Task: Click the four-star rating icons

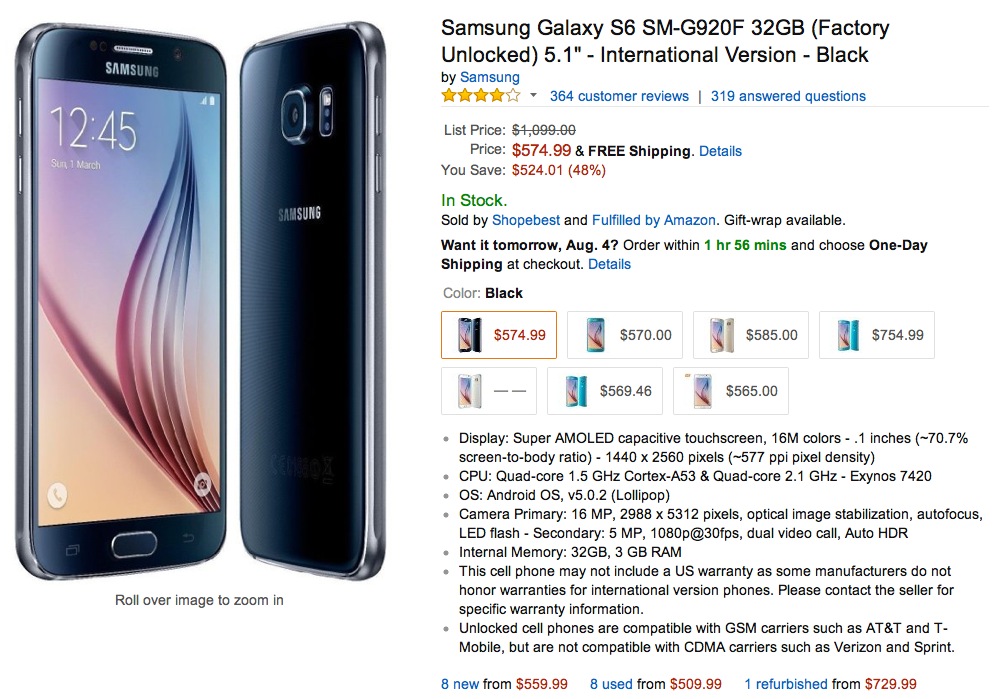Action: tap(481, 96)
